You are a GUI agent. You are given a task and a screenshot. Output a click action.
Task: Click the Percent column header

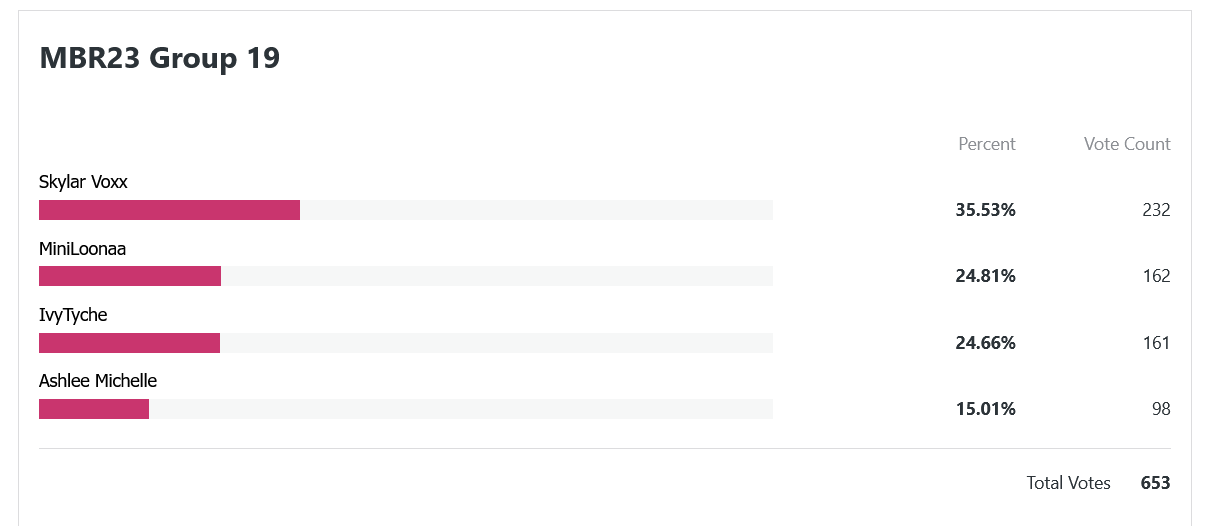(x=987, y=144)
